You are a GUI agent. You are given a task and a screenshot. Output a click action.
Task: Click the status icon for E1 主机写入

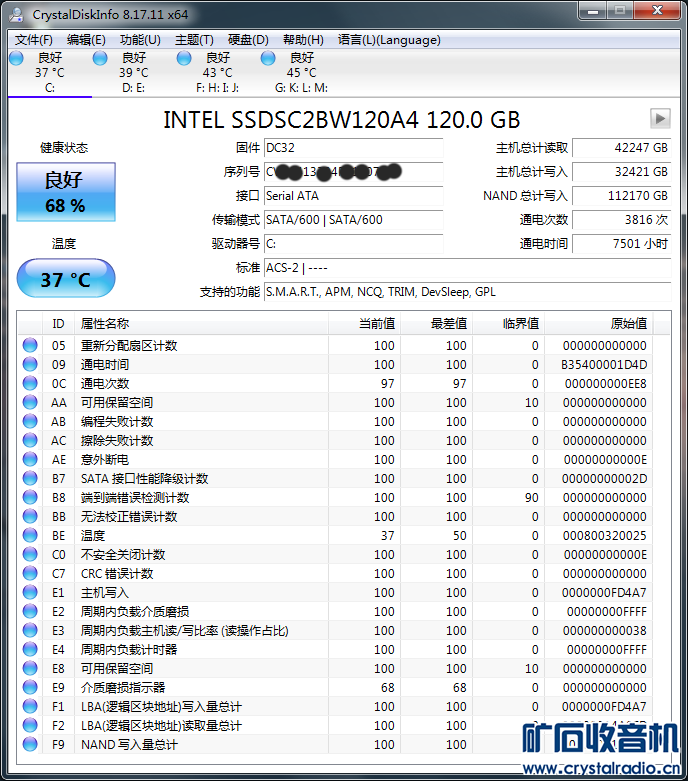[30, 592]
